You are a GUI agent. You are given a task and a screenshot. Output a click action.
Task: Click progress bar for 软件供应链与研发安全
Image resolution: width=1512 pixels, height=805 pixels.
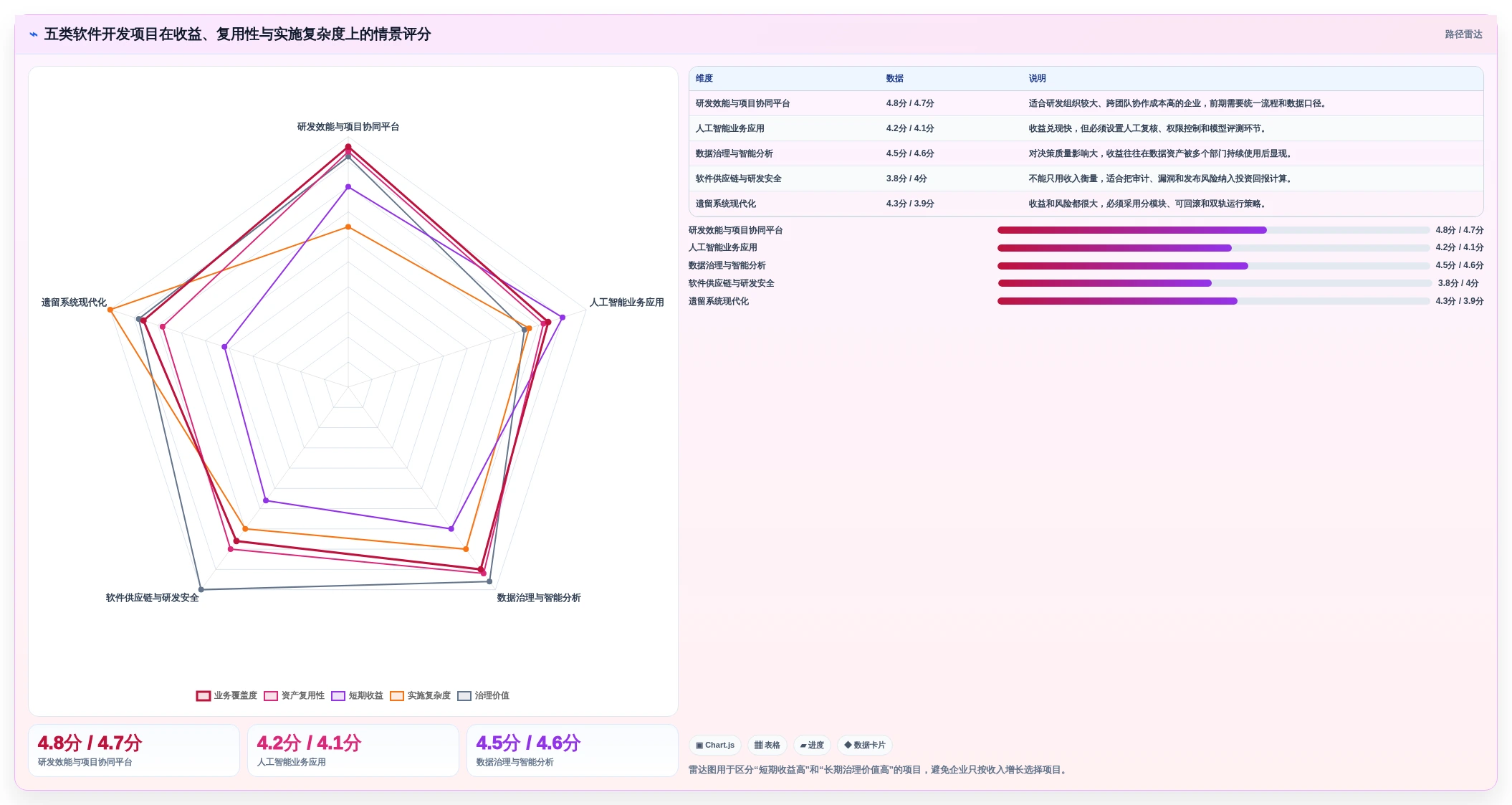pyautogui.click(x=1215, y=283)
